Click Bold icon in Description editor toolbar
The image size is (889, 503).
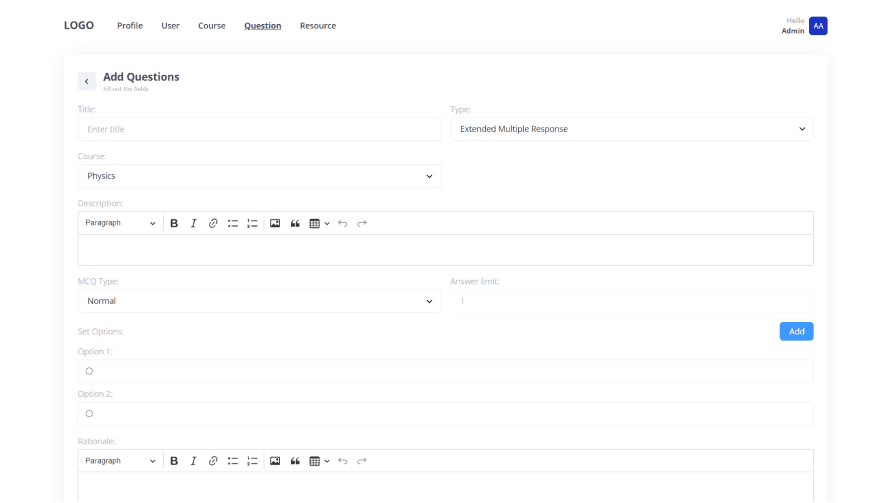coord(174,223)
